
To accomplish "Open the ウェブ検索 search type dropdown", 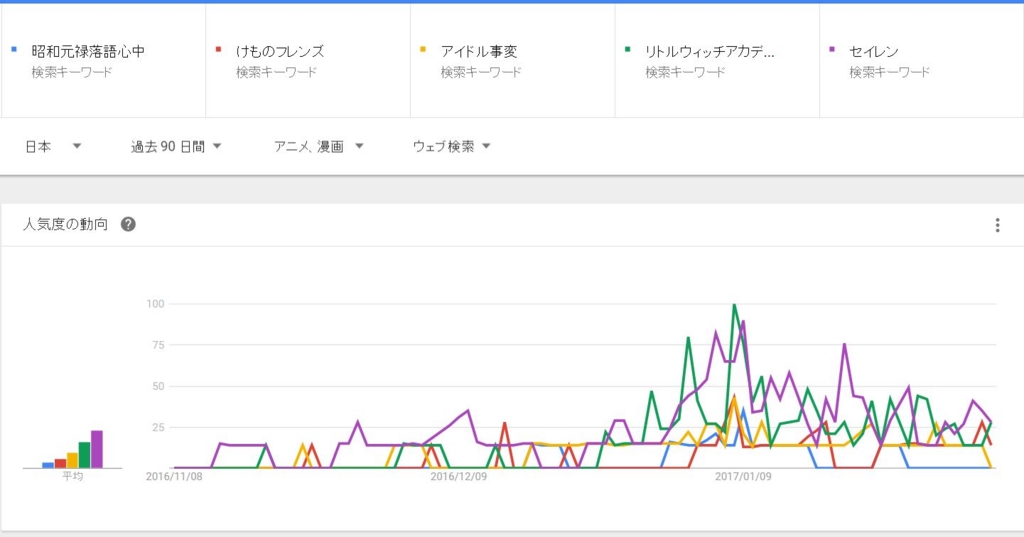I will [451, 146].
